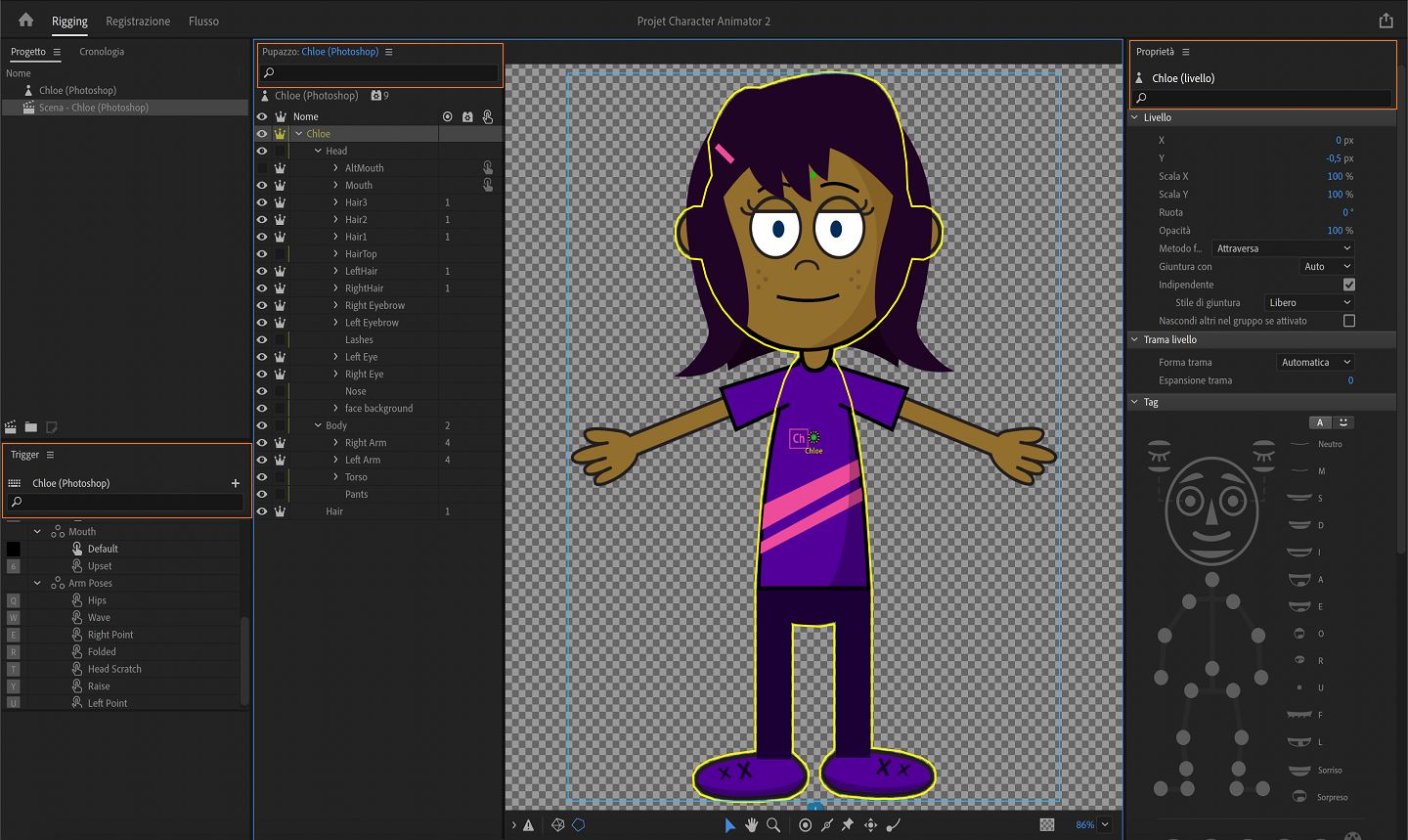This screenshot has width=1408, height=840.
Task: Show the puppet warnings triangle icon
Action: coord(528,825)
